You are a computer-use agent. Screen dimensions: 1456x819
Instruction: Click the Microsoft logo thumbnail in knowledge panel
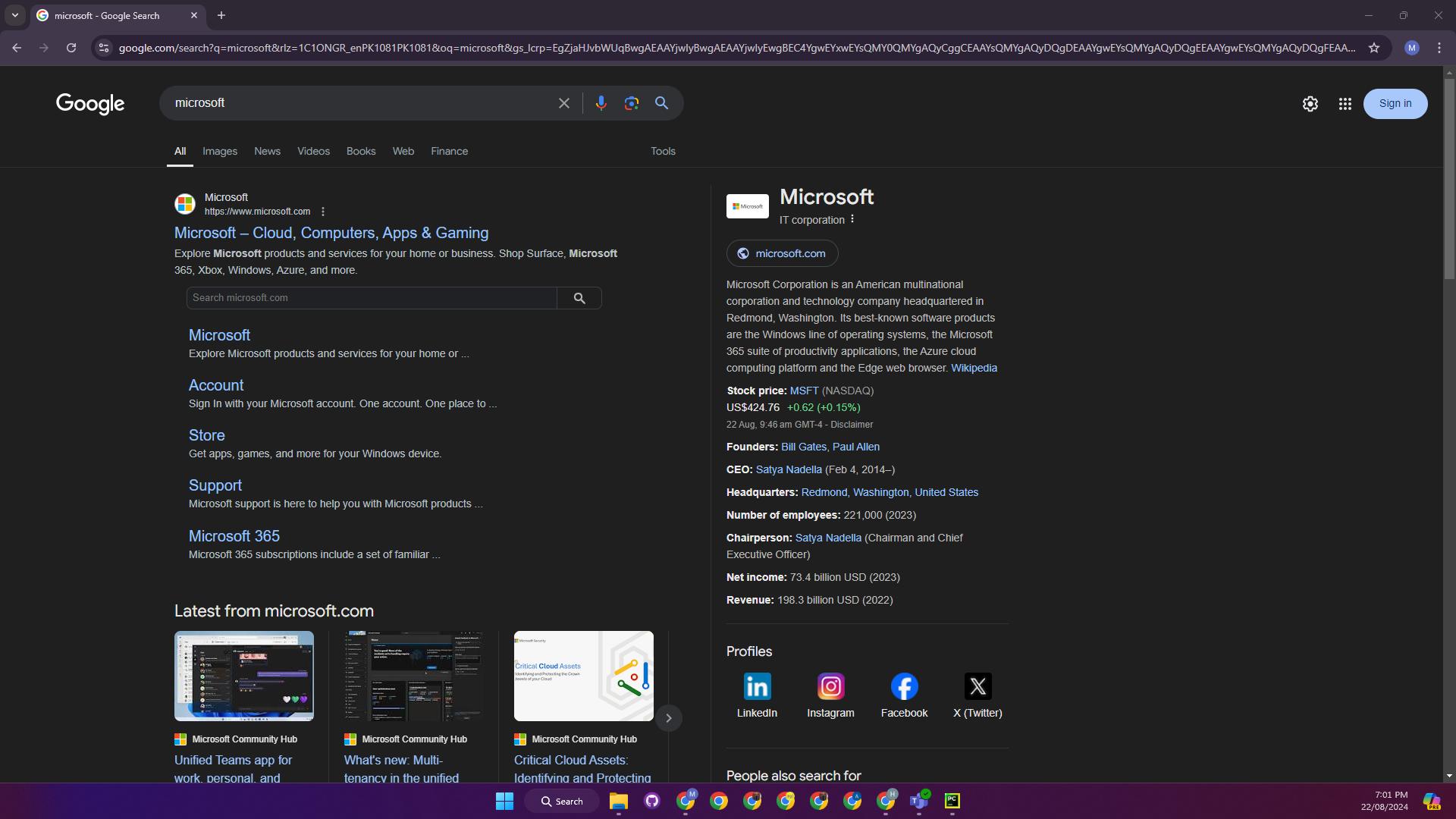(748, 206)
